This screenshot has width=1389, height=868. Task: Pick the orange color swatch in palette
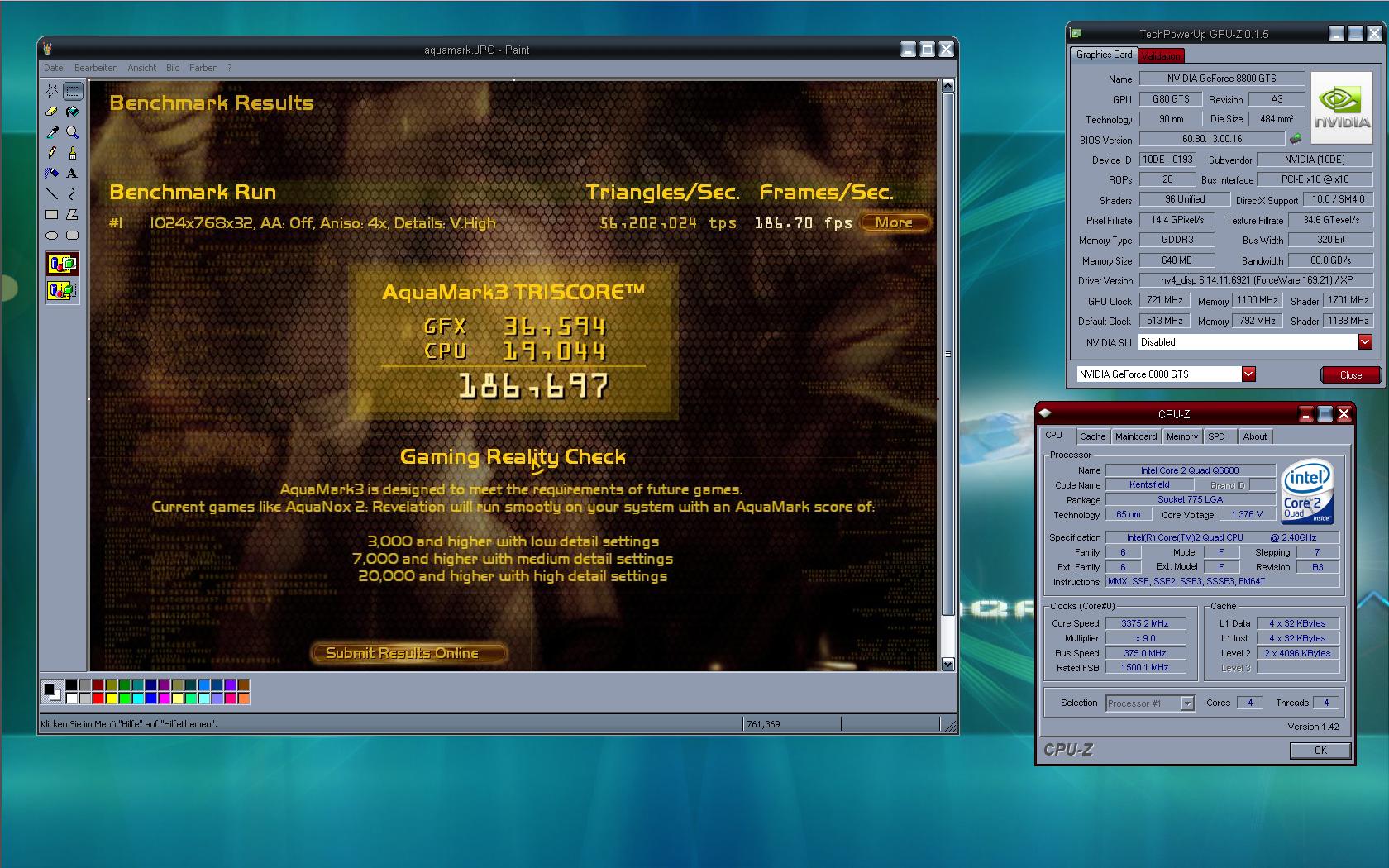(243, 698)
